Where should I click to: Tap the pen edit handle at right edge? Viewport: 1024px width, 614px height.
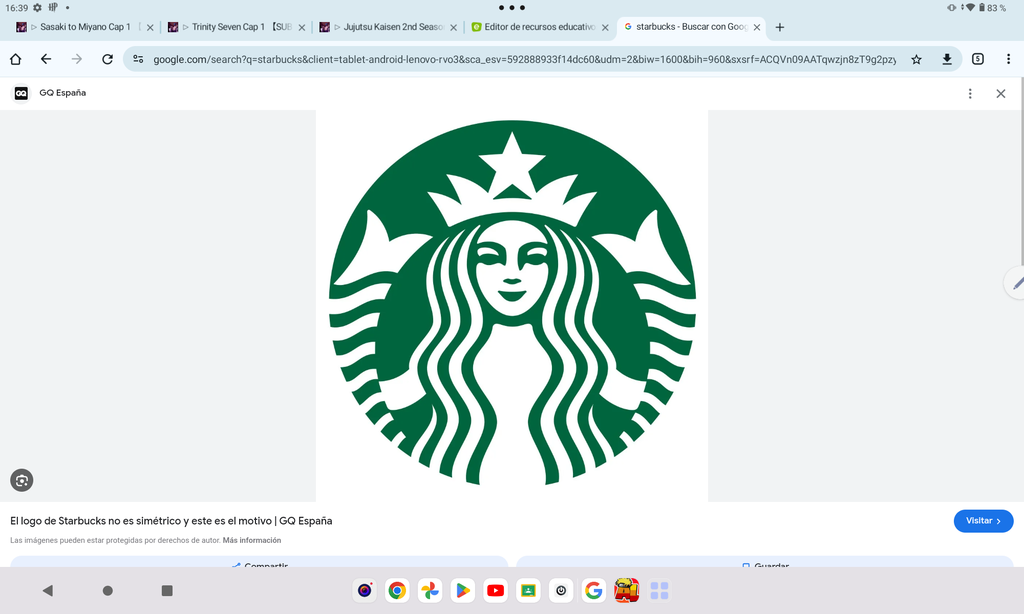[1016, 283]
